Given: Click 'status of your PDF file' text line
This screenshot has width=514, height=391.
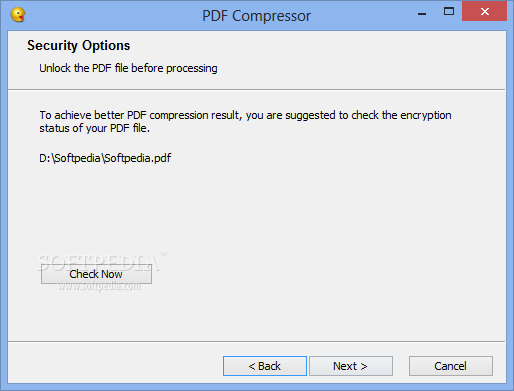Looking at the screenshot, I should (94, 128).
